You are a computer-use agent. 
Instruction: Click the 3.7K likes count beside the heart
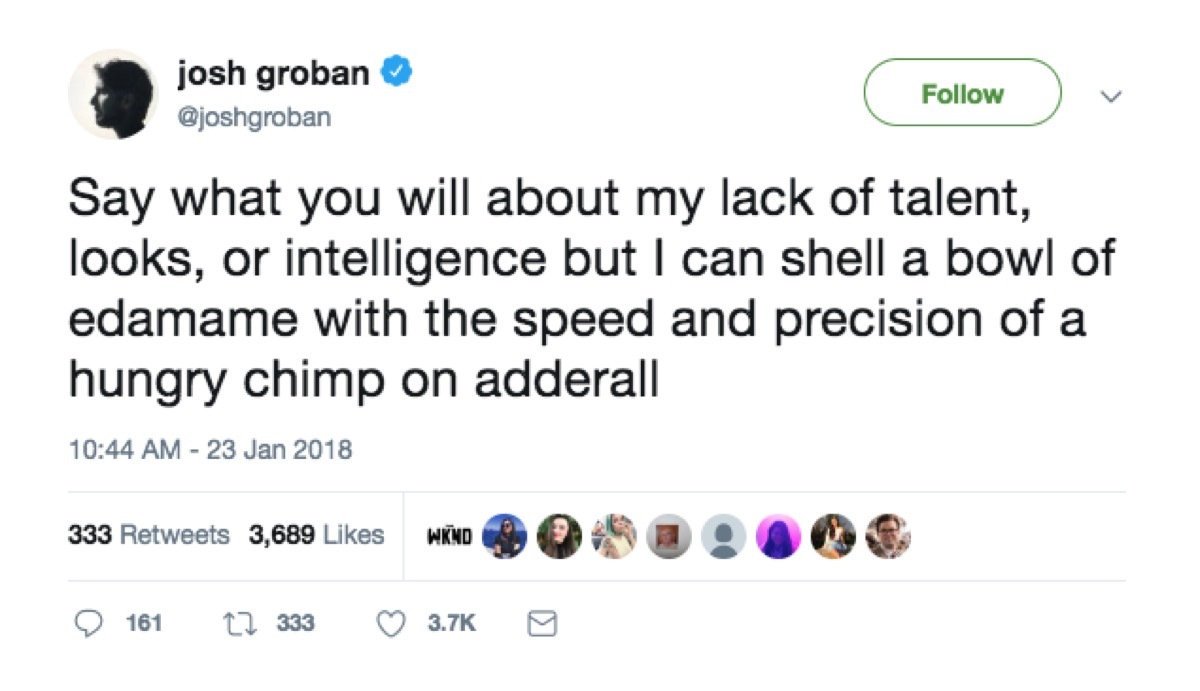(x=450, y=622)
